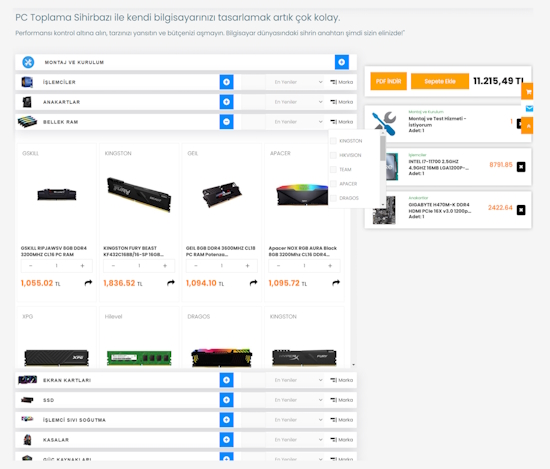Collapse the Bellek RAM section
The width and height of the screenshot is (550, 469).
click(227, 122)
